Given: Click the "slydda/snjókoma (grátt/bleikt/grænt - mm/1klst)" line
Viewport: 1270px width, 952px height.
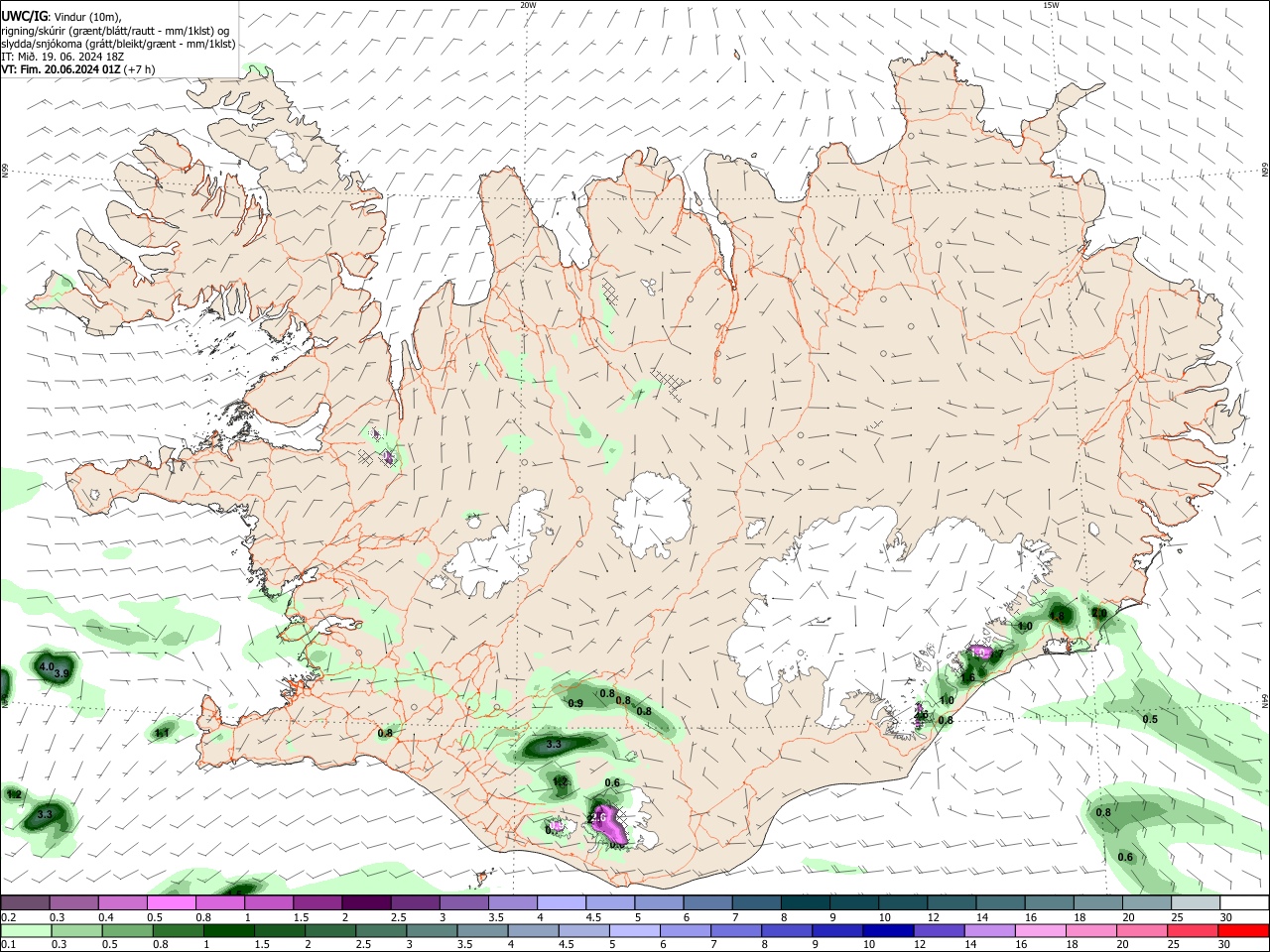Looking at the screenshot, I should [x=118, y=44].
